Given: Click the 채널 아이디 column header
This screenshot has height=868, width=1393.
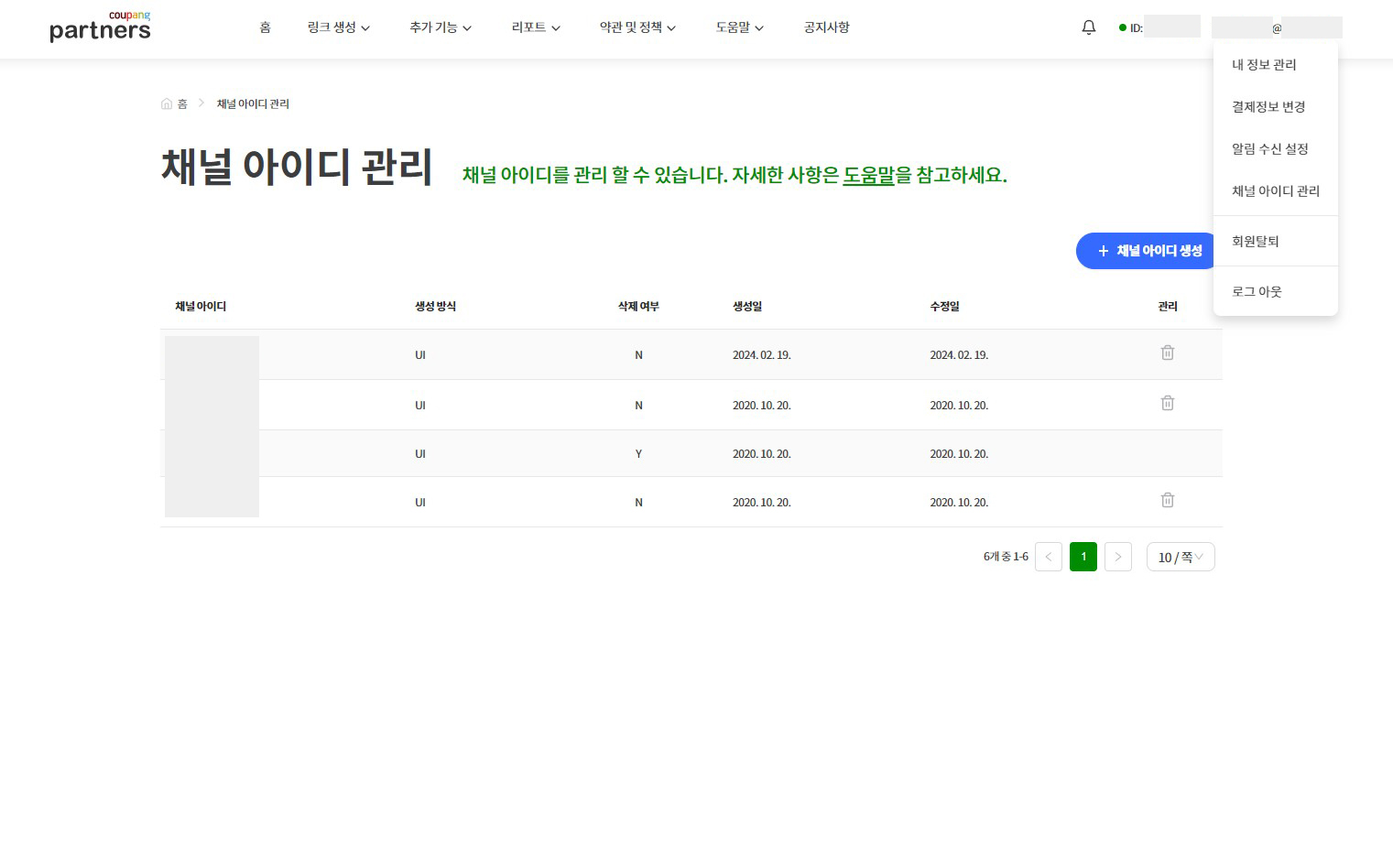Looking at the screenshot, I should 201,307.
